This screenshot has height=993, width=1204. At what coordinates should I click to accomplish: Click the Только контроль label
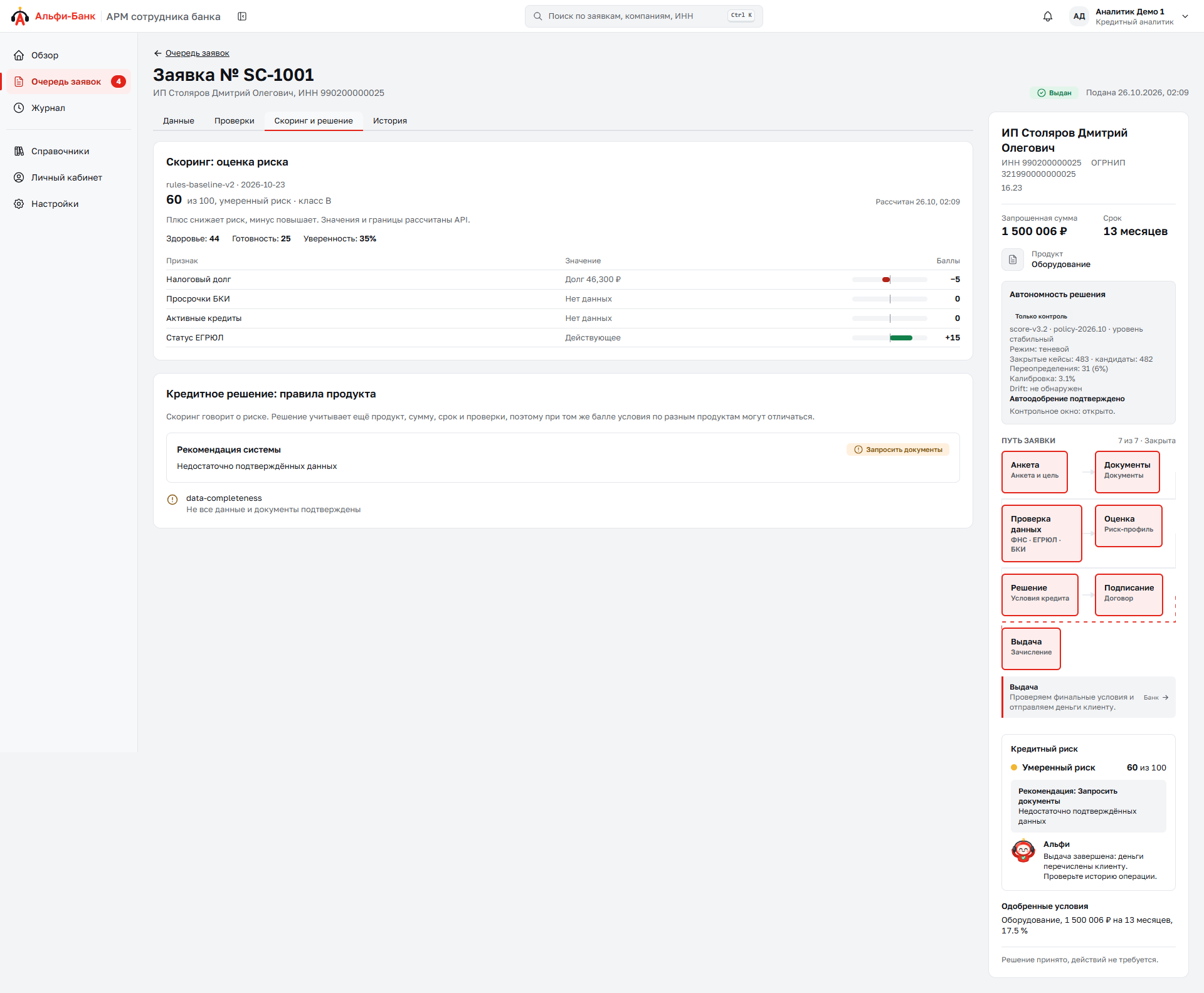[1041, 317]
